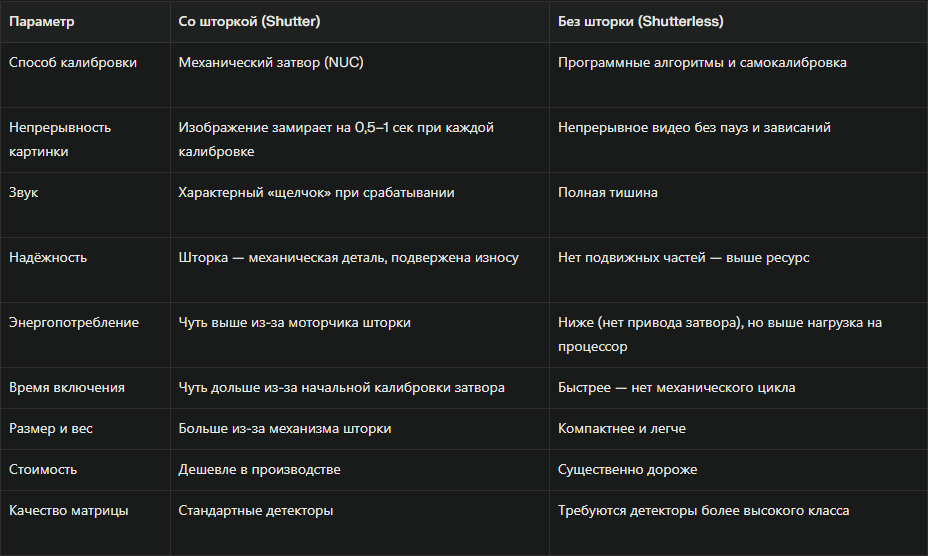Click 'Программные алгоритмы и самокалибровка' cell
The height and width of the screenshot is (556, 928).
pos(702,62)
